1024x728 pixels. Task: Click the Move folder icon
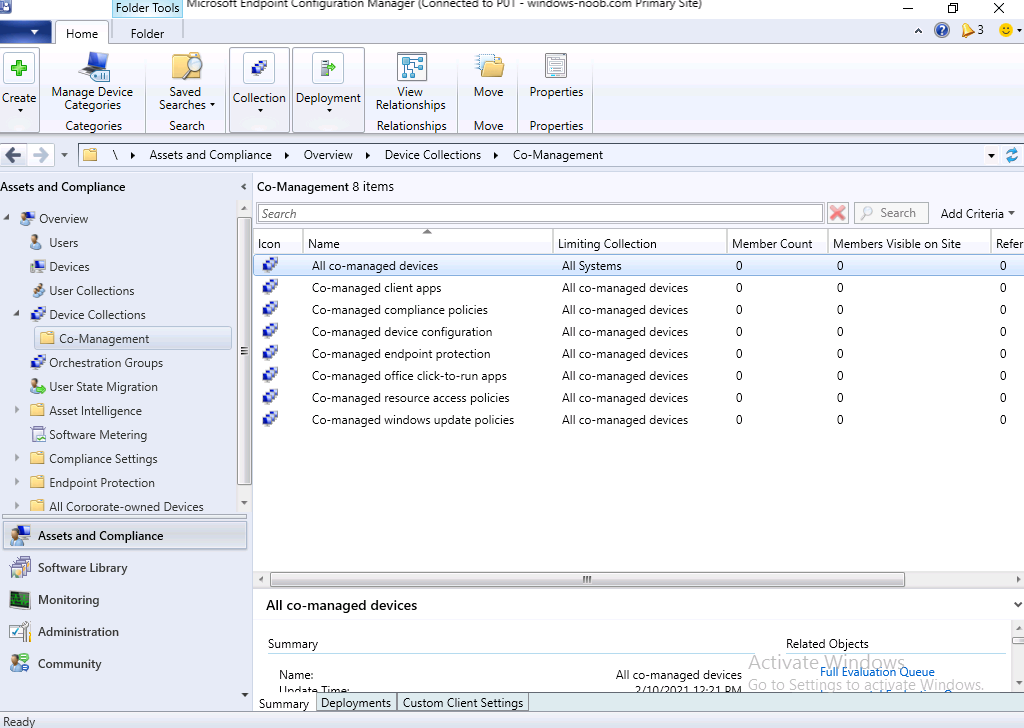(488, 66)
